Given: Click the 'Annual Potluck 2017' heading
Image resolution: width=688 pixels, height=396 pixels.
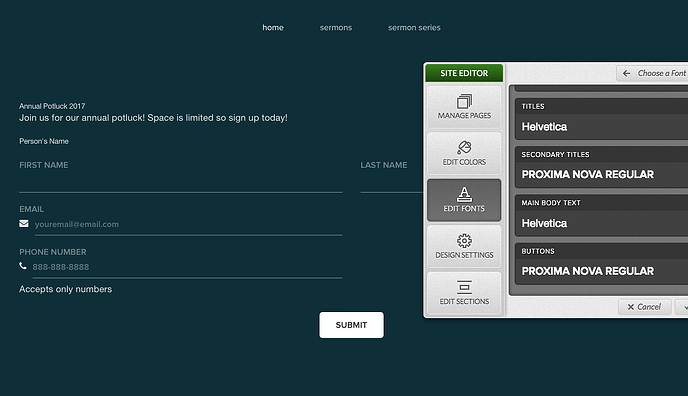Looking at the screenshot, I should (52, 106).
